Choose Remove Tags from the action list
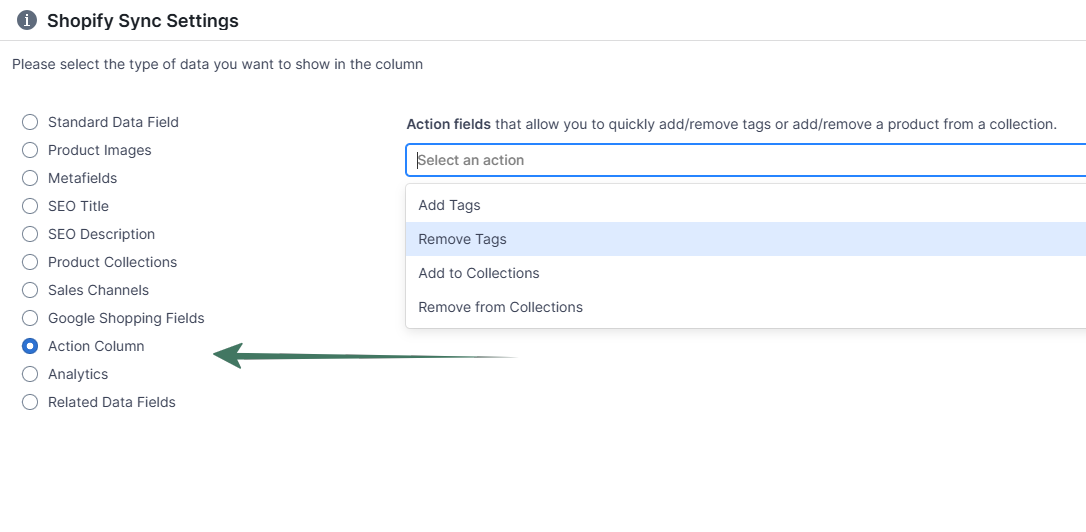The image size is (1086, 532). point(746,239)
